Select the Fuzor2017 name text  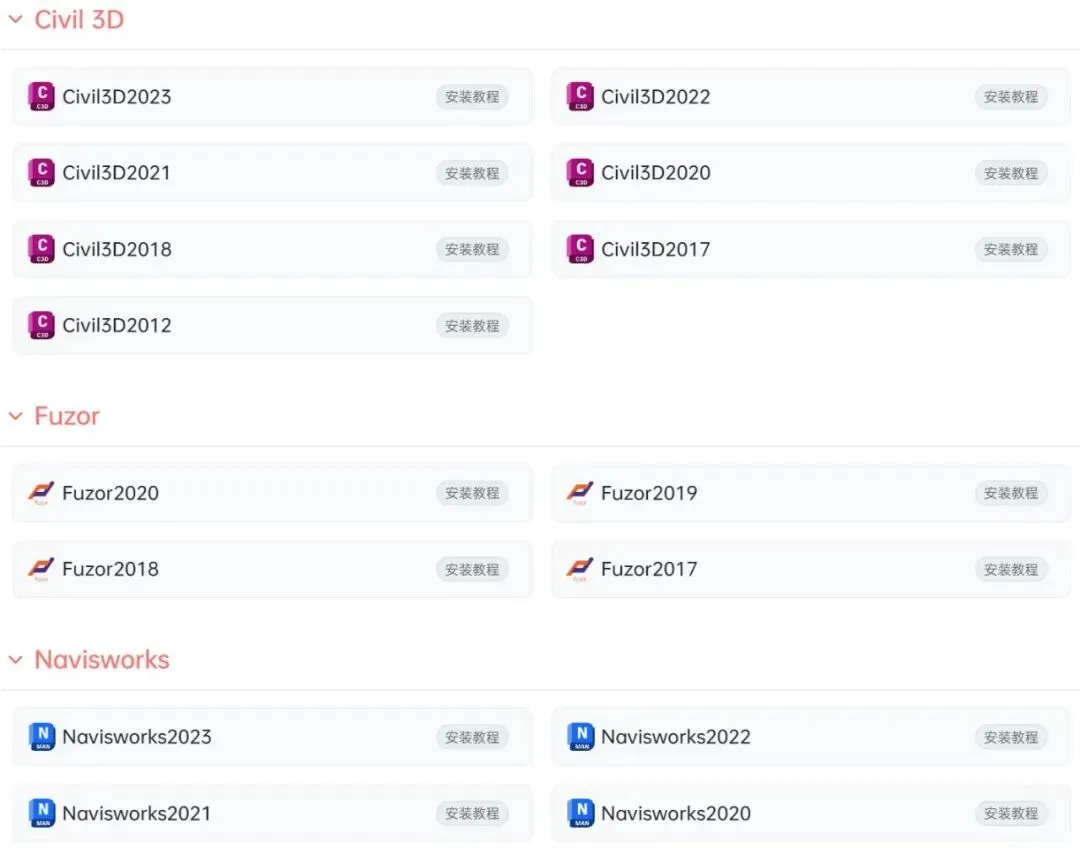tap(649, 569)
